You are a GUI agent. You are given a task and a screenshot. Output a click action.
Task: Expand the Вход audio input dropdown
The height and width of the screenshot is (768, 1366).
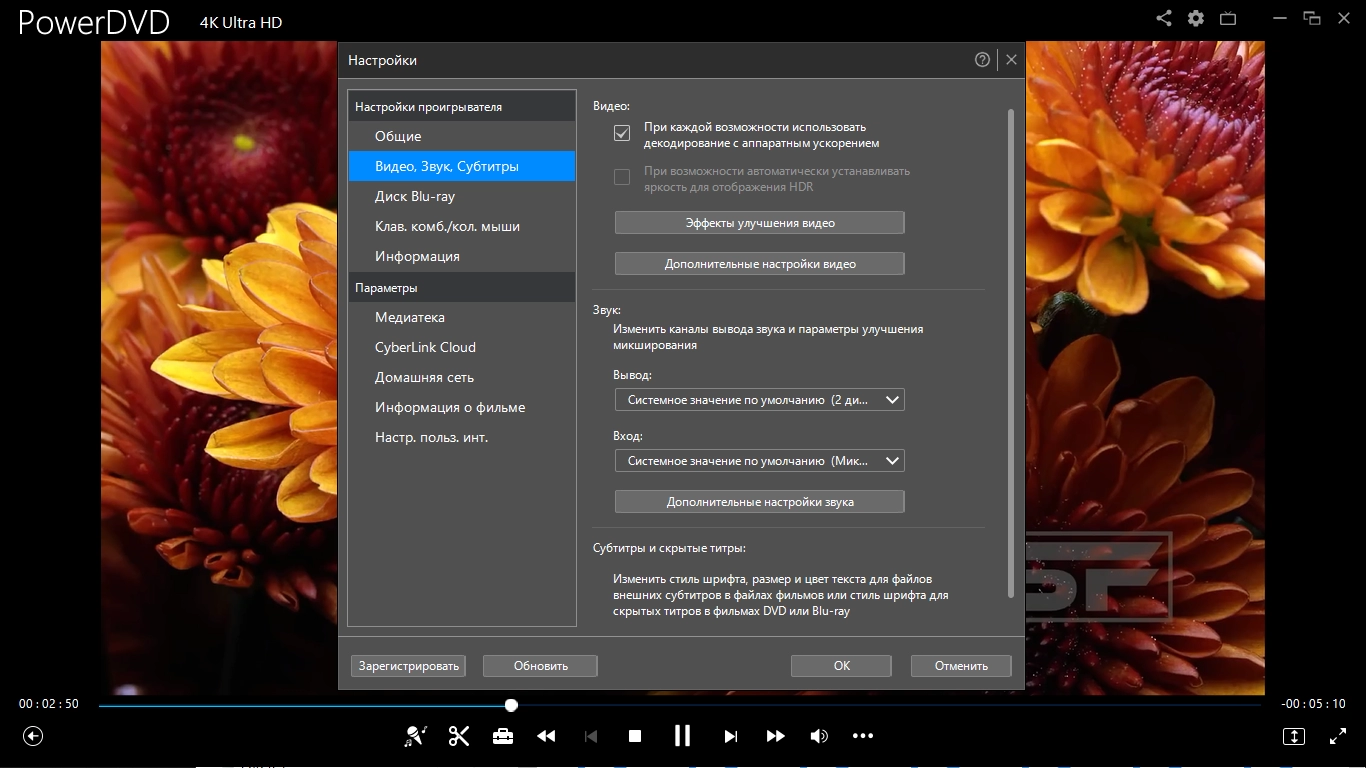pyautogui.click(x=760, y=461)
